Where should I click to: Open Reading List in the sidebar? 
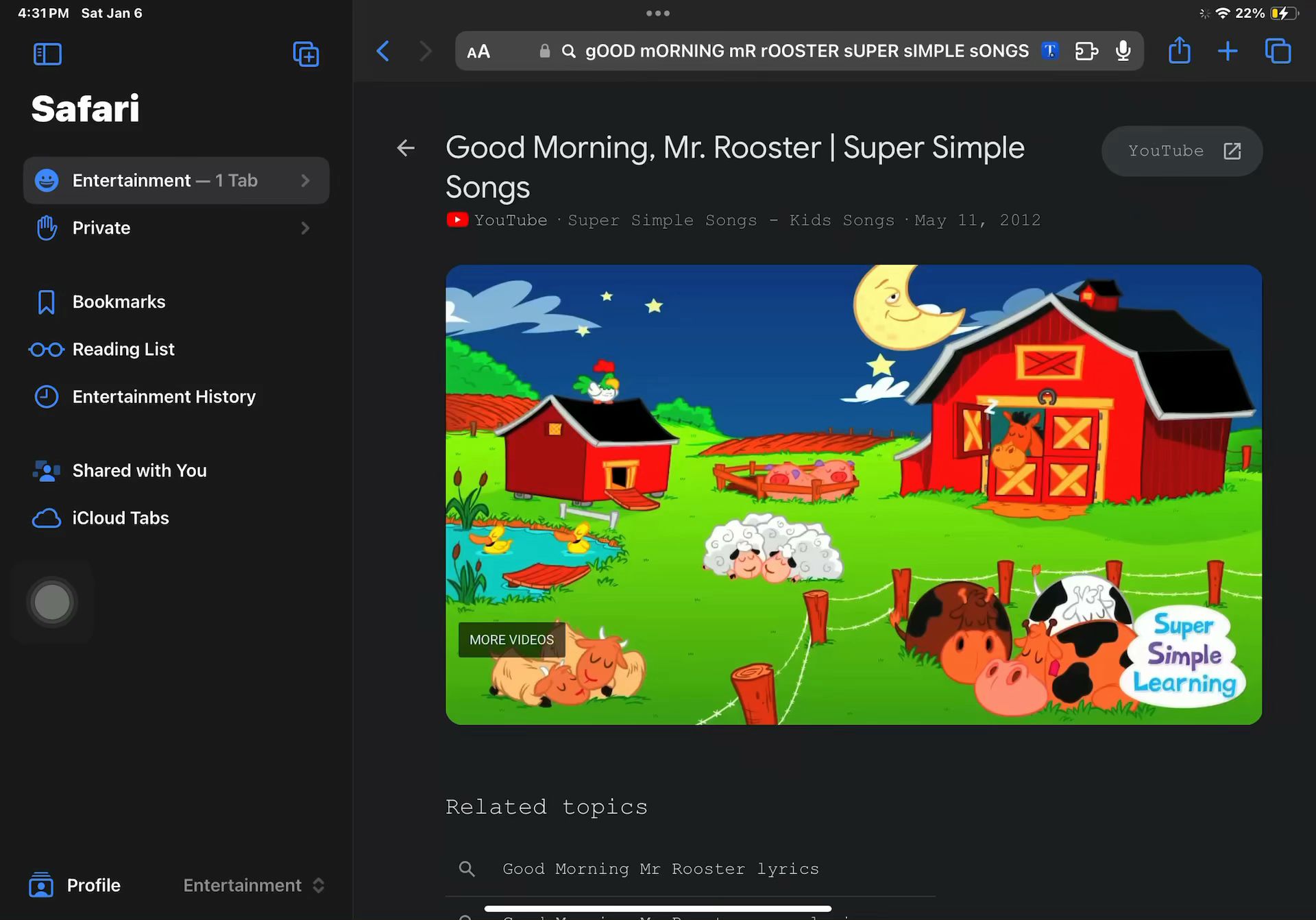123,349
